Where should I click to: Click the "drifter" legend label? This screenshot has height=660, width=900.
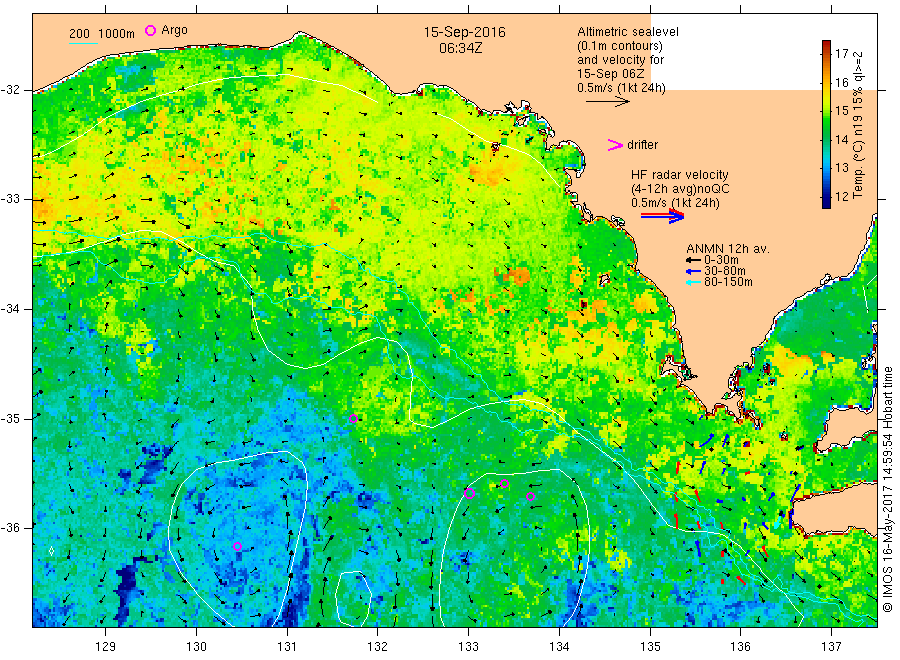[x=642, y=145]
